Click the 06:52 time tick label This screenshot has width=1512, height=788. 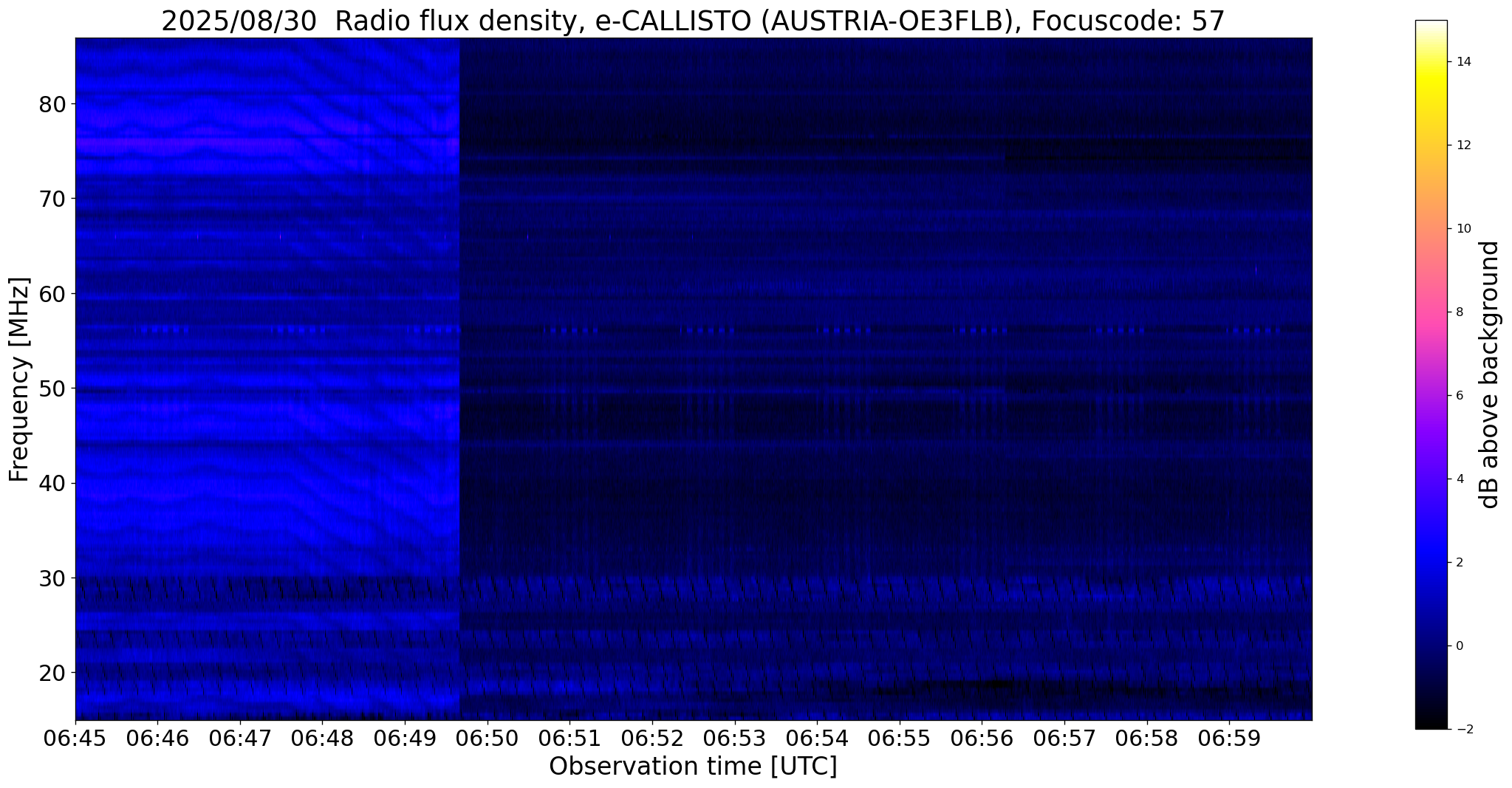point(652,739)
